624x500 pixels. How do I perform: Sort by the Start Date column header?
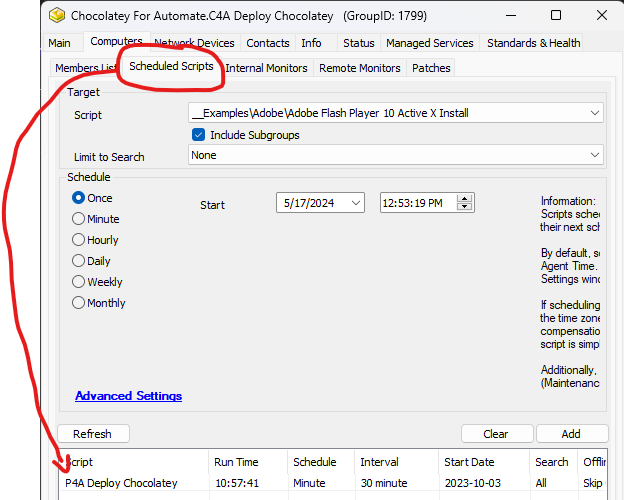coord(484,462)
